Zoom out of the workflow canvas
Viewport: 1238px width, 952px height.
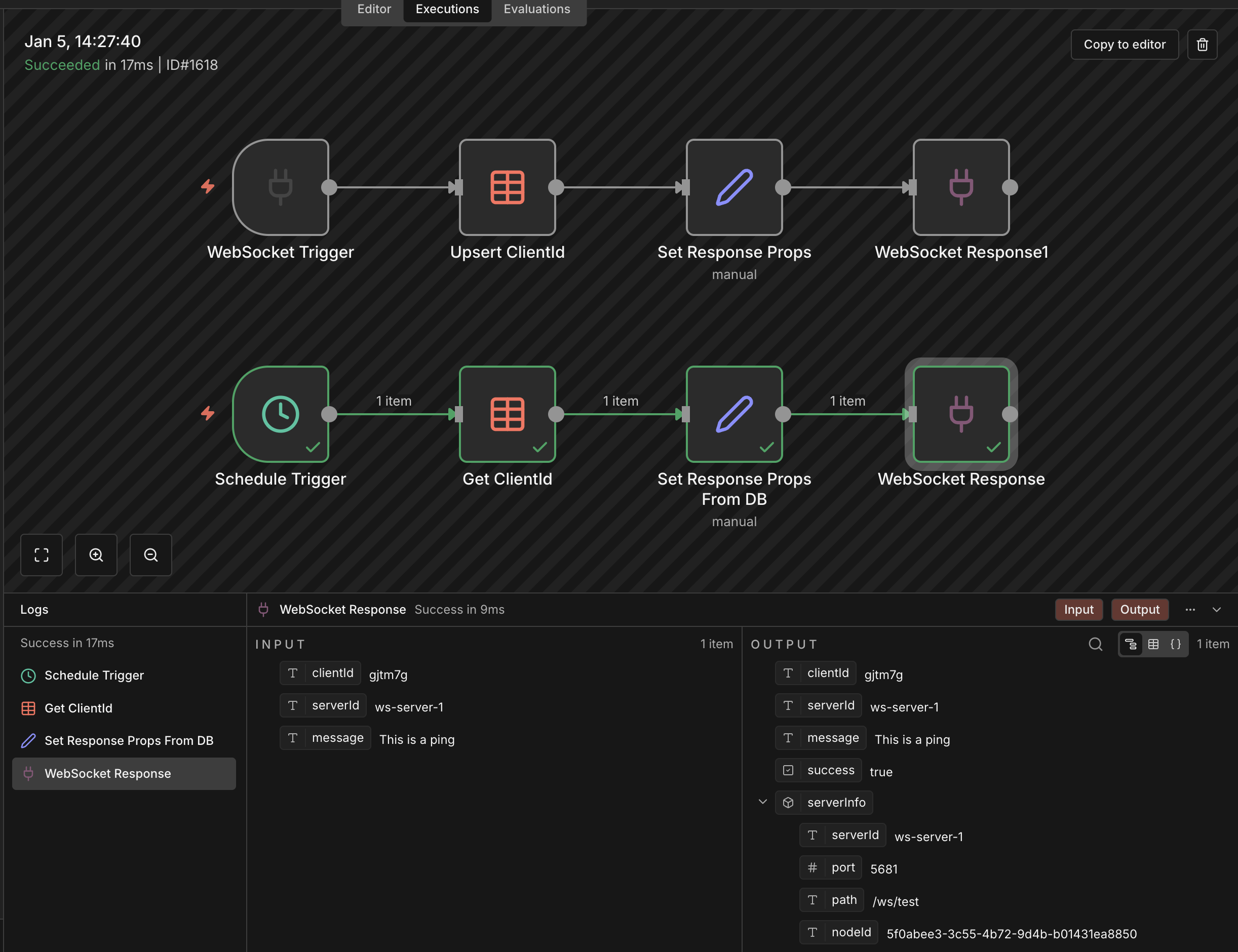(x=151, y=555)
